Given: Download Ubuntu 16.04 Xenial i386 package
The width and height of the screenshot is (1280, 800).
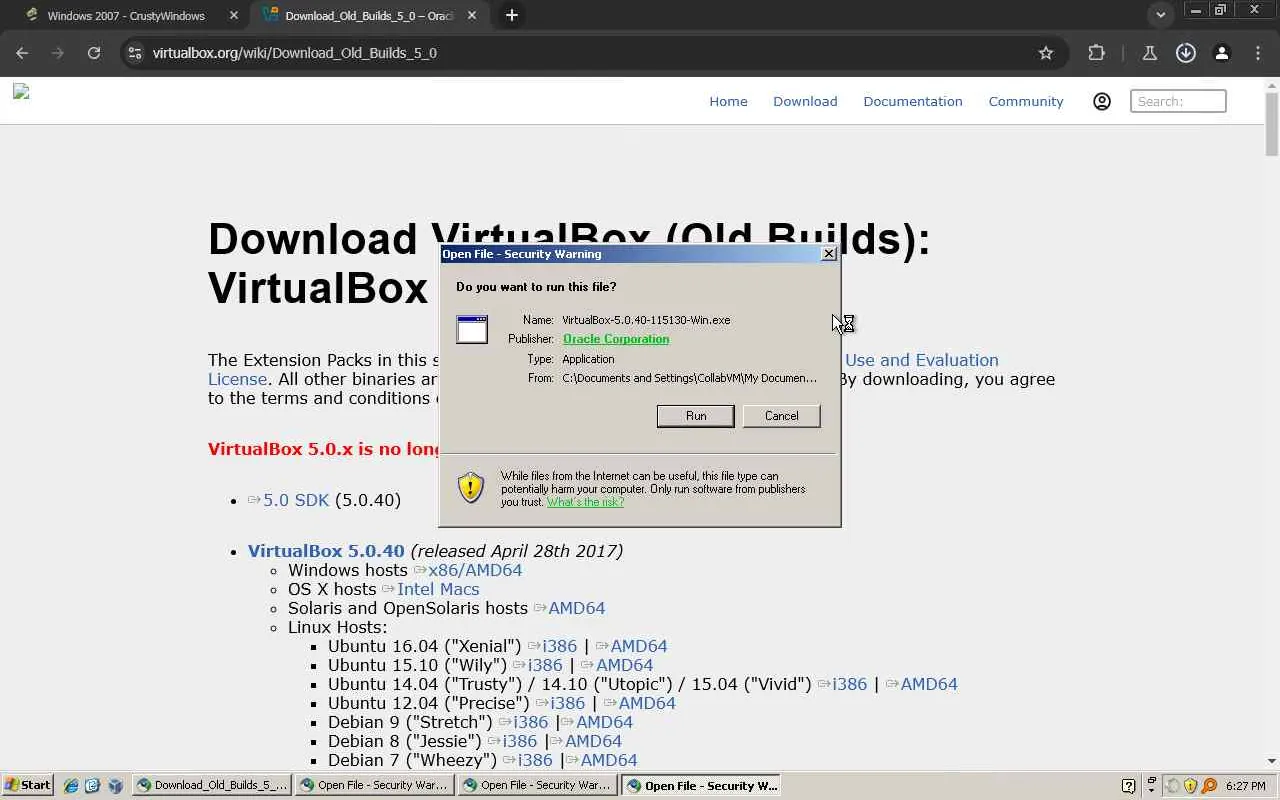Looking at the screenshot, I should [561, 646].
